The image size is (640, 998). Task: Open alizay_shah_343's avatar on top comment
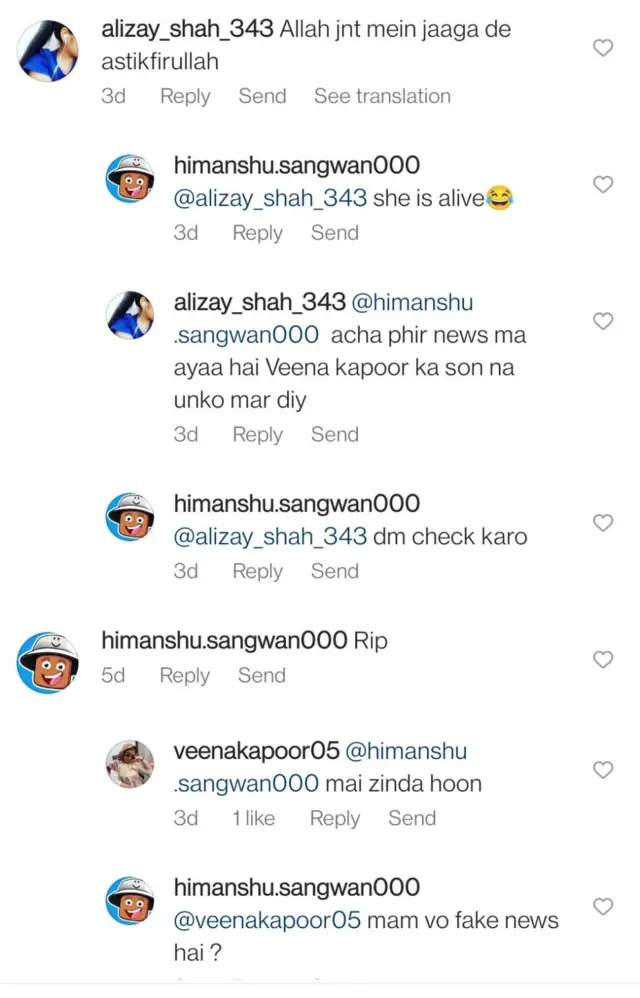coord(47,48)
